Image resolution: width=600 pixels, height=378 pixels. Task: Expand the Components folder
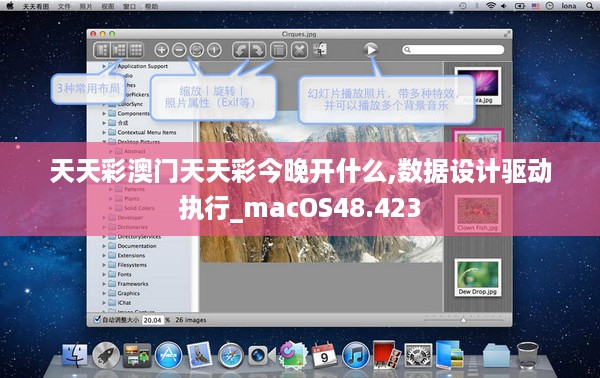[104, 114]
